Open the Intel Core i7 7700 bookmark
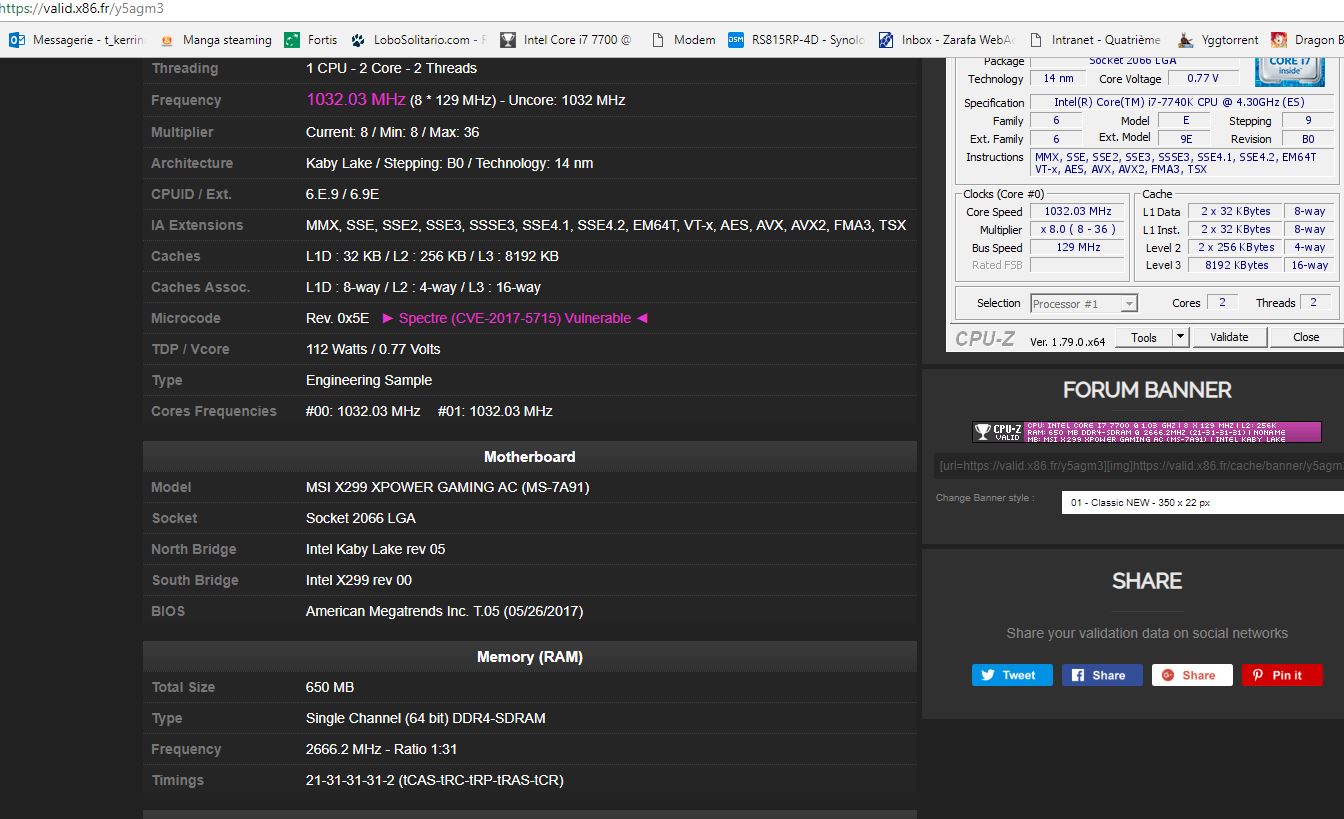The height and width of the screenshot is (819, 1344). click(x=566, y=40)
